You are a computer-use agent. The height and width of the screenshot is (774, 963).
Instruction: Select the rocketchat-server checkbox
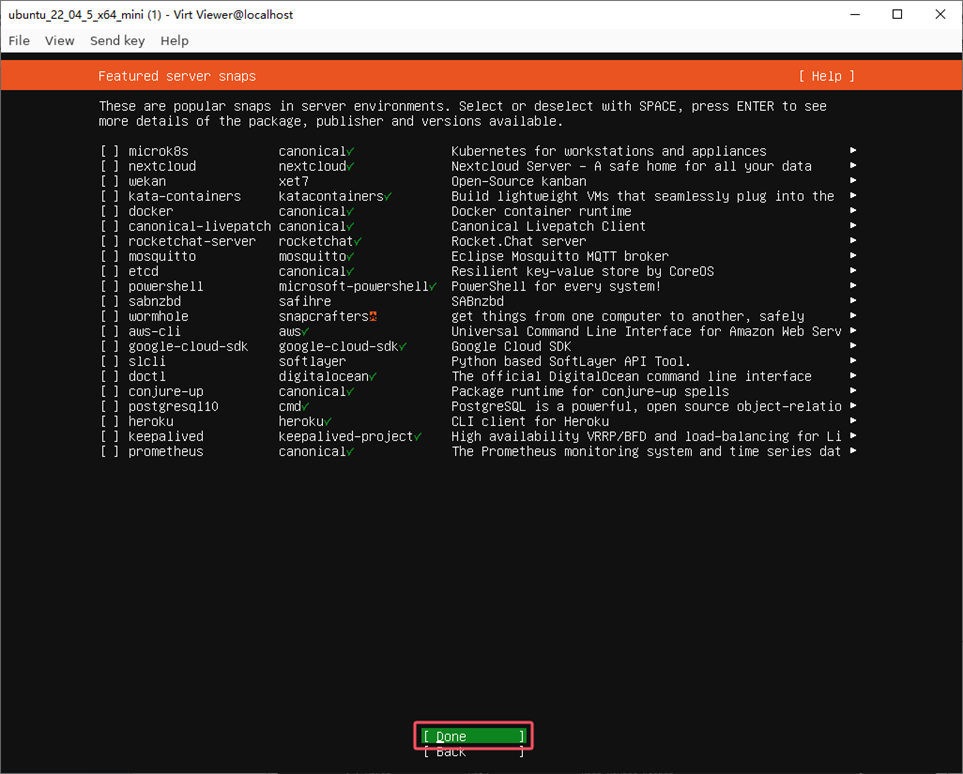click(x=109, y=241)
